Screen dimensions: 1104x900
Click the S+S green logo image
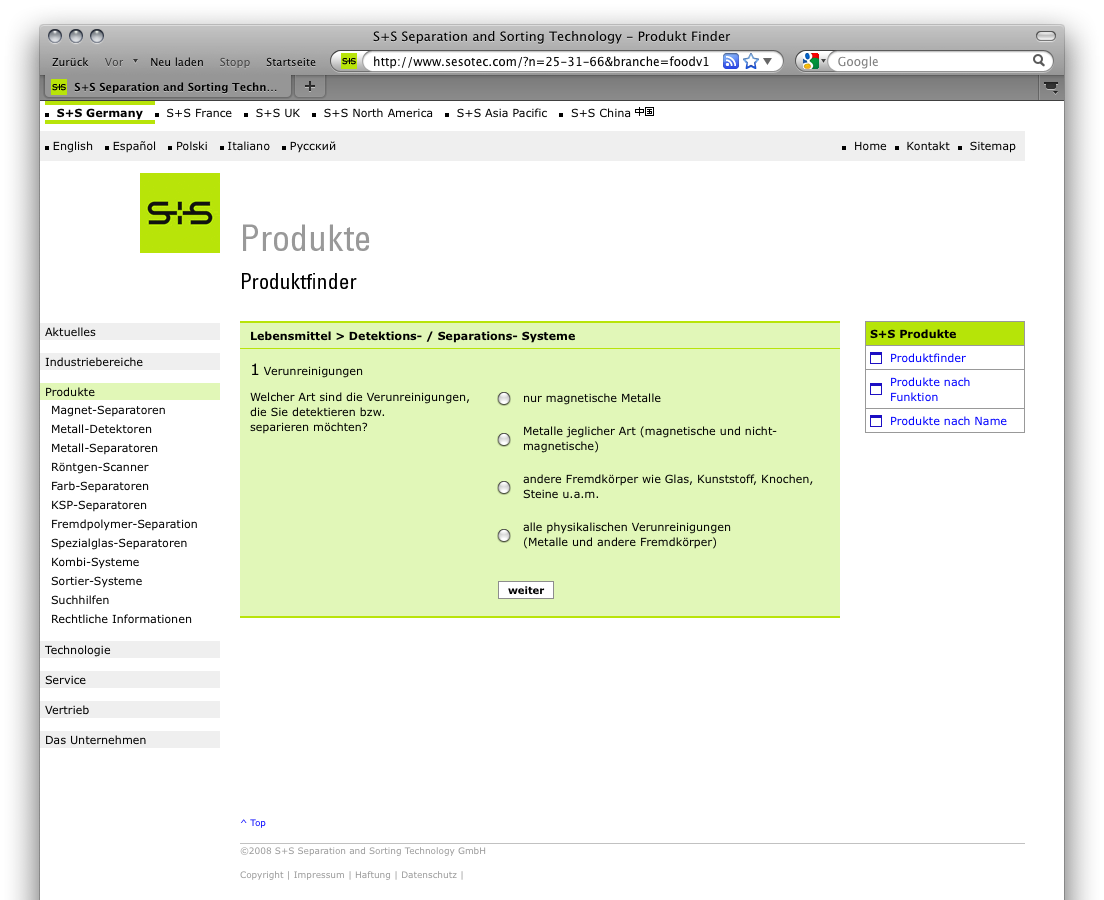[x=180, y=213]
